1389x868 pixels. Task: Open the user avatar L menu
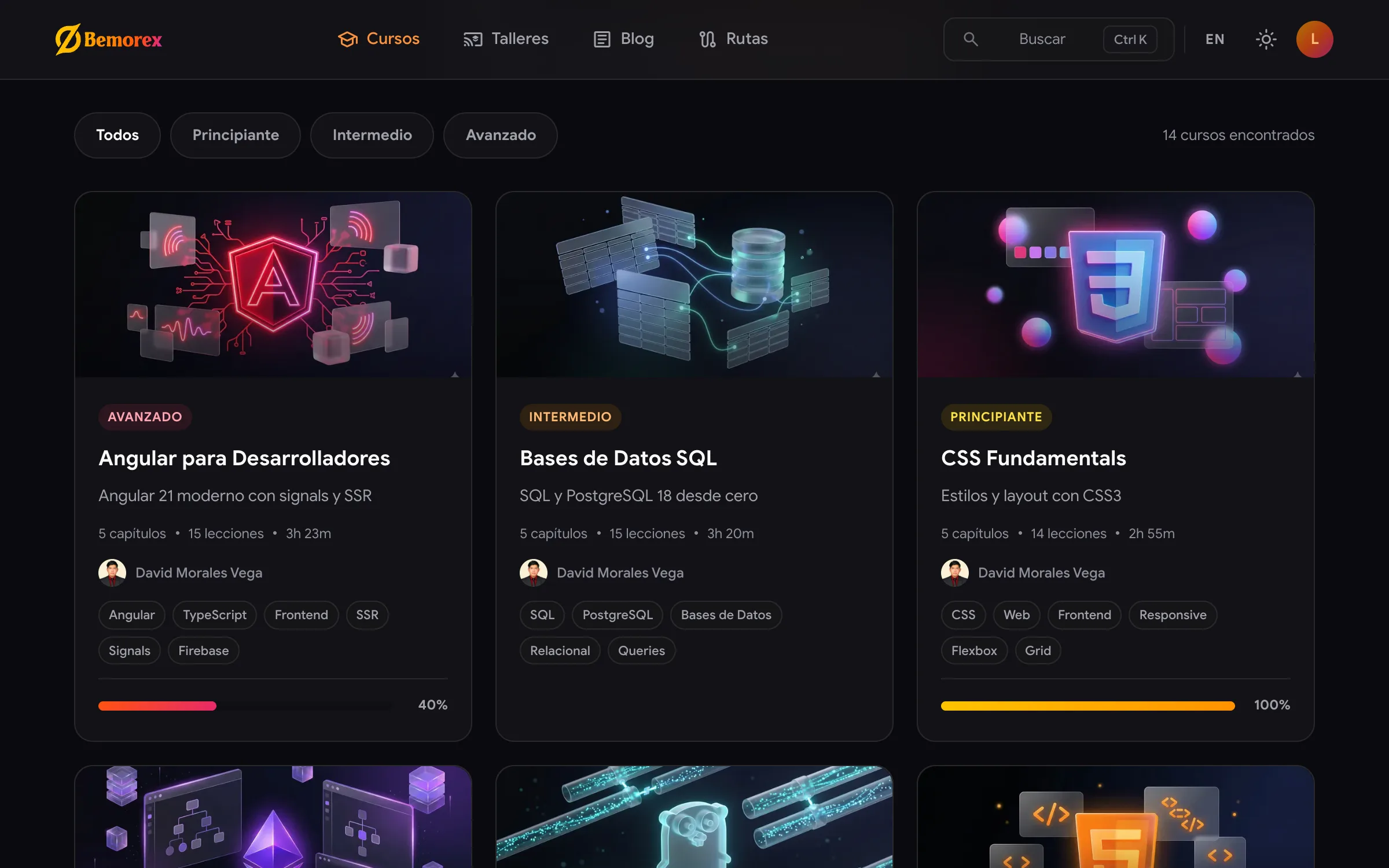(1314, 39)
